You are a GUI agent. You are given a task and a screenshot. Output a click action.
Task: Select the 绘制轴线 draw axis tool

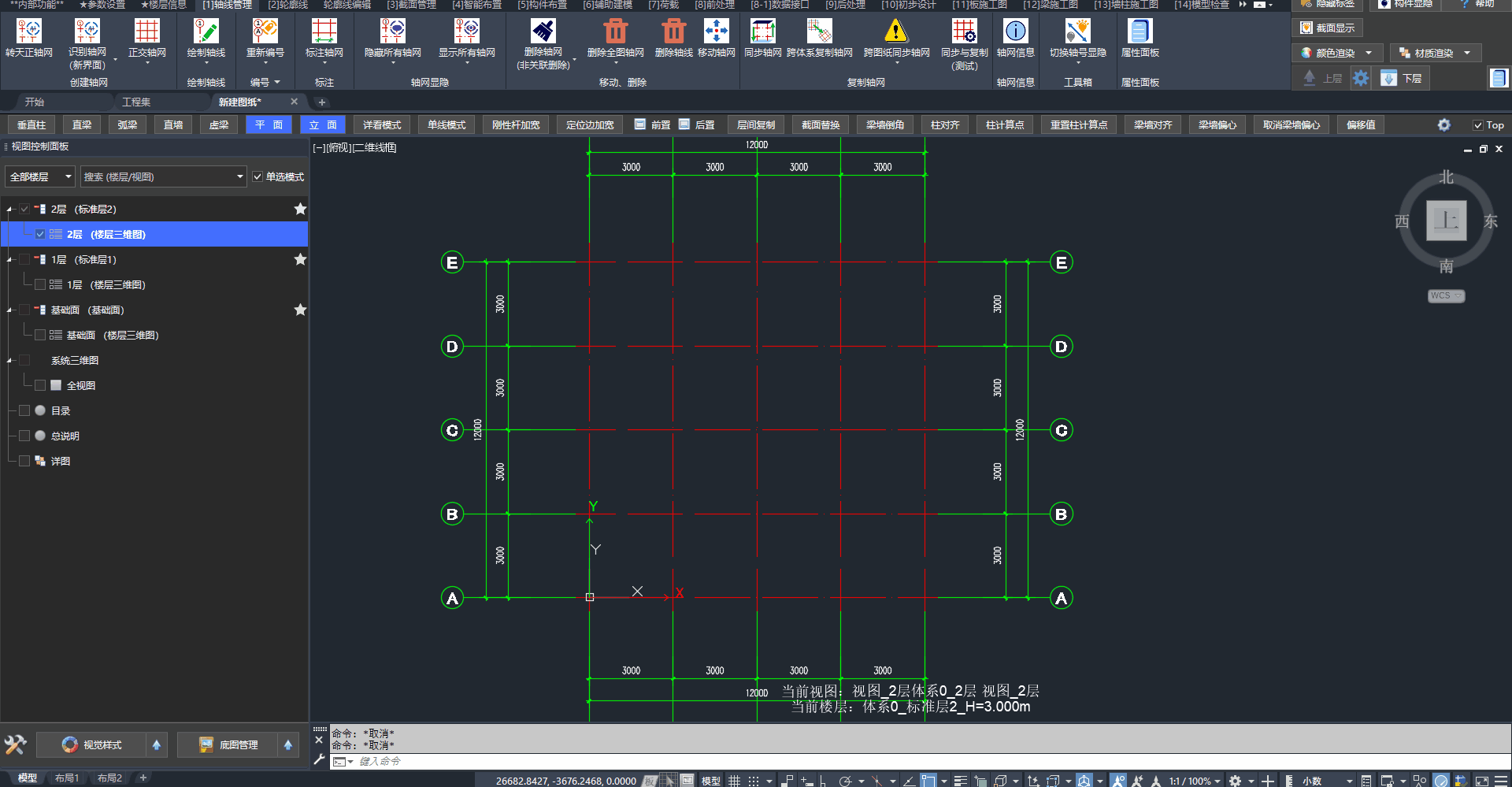click(x=206, y=32)
